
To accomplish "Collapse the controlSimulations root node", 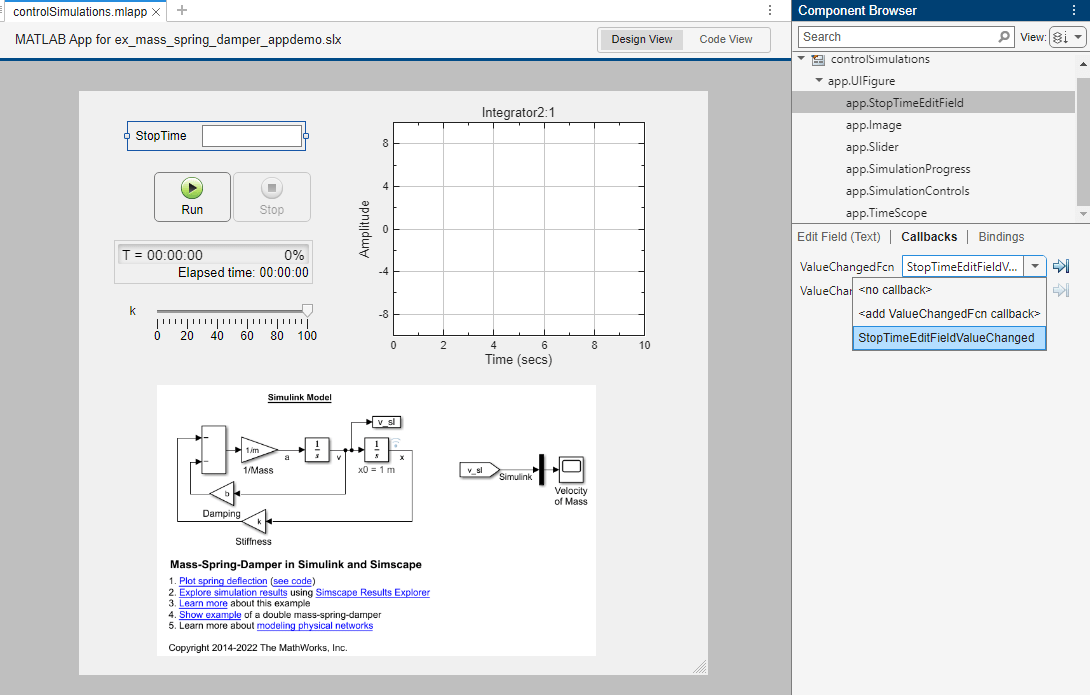I will [x=802, y=60].
